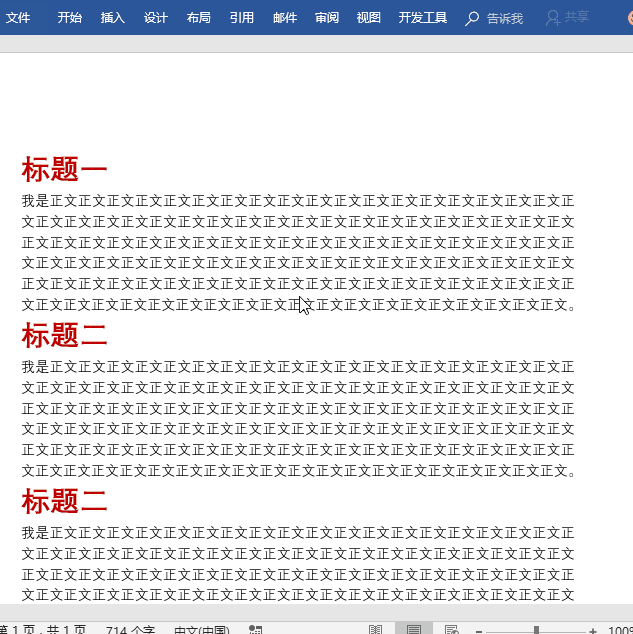
Task: Click the 告诉我 search magnifier icon
Action: coord(472,19)
